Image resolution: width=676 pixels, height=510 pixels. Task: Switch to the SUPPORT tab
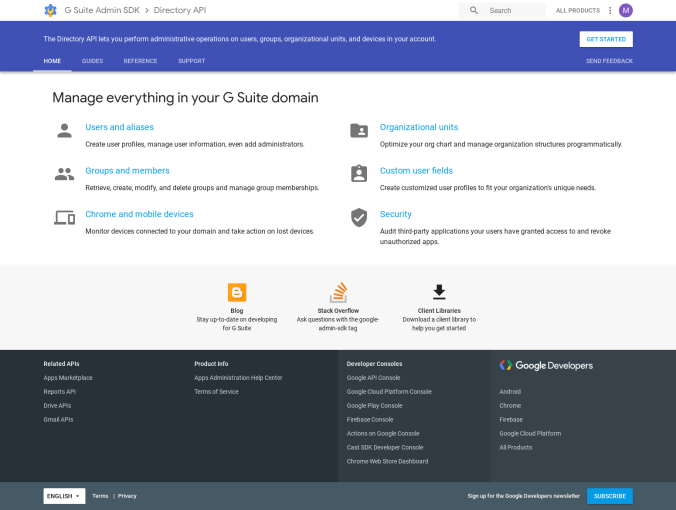(x=192, y=61)
